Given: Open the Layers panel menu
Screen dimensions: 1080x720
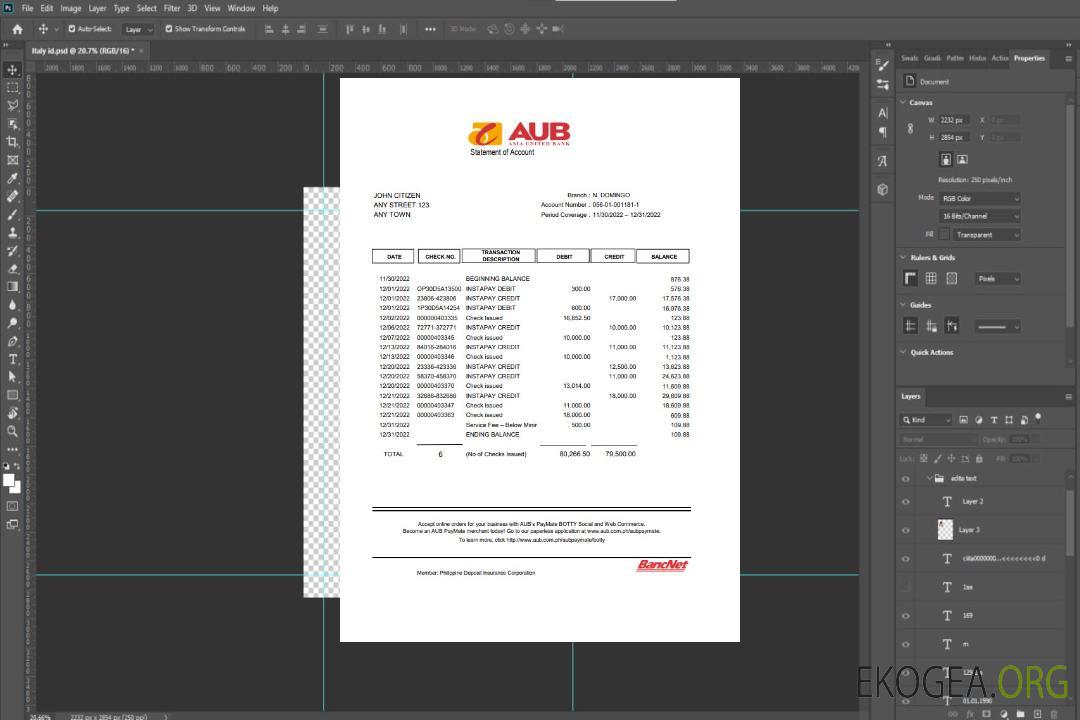Looking at the screenshot, I should click(1068, 397).
